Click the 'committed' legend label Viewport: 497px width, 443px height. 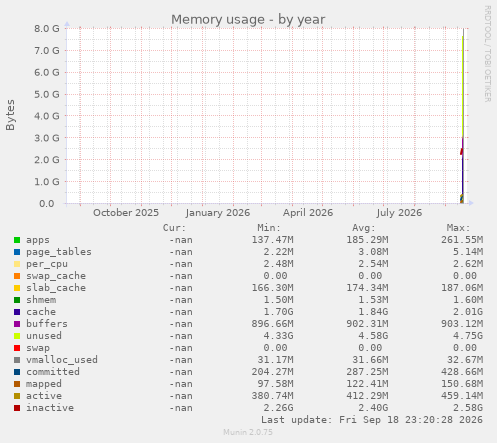click(x=53, y=372)
